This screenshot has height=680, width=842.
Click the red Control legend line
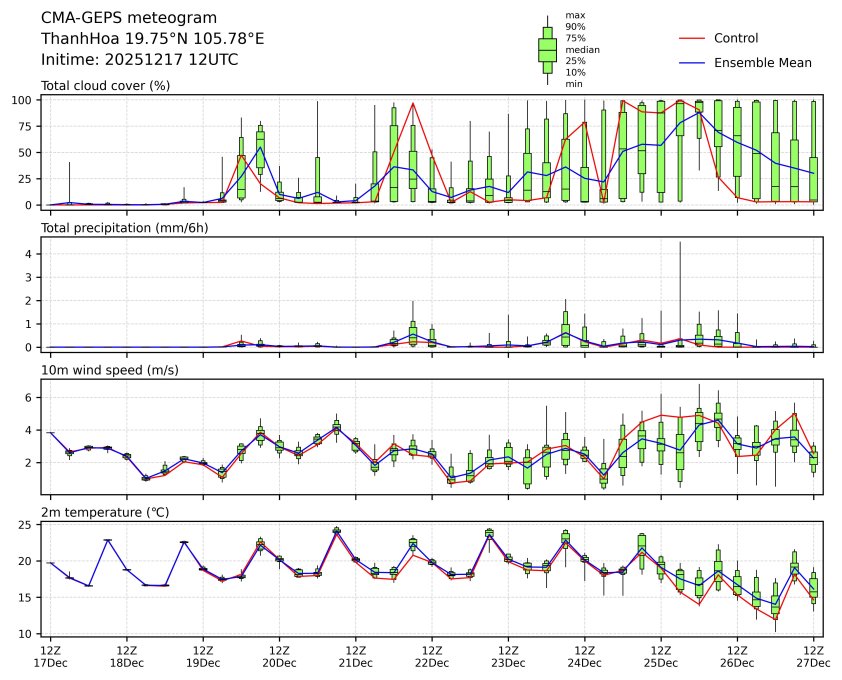(x=693, y=39)
